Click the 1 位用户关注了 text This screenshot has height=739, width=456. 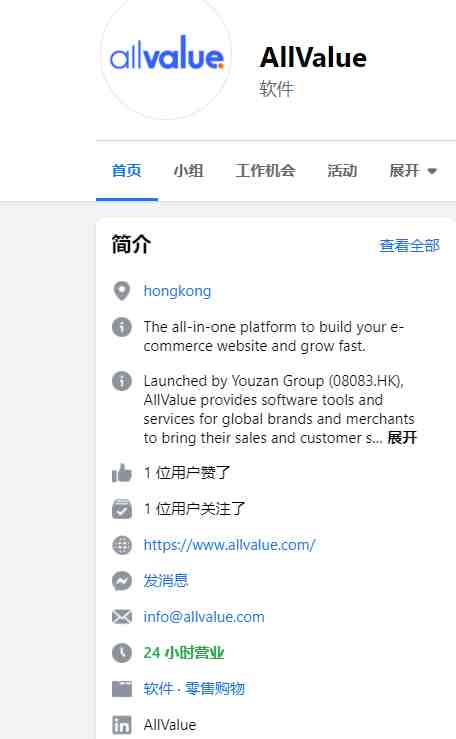195,509
